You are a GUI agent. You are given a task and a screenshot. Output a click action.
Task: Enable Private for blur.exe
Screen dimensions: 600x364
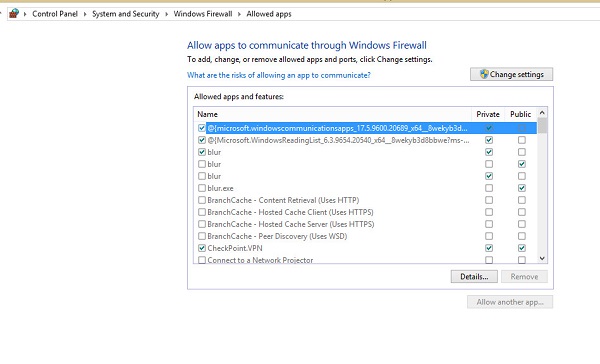[x=489, y=188]
